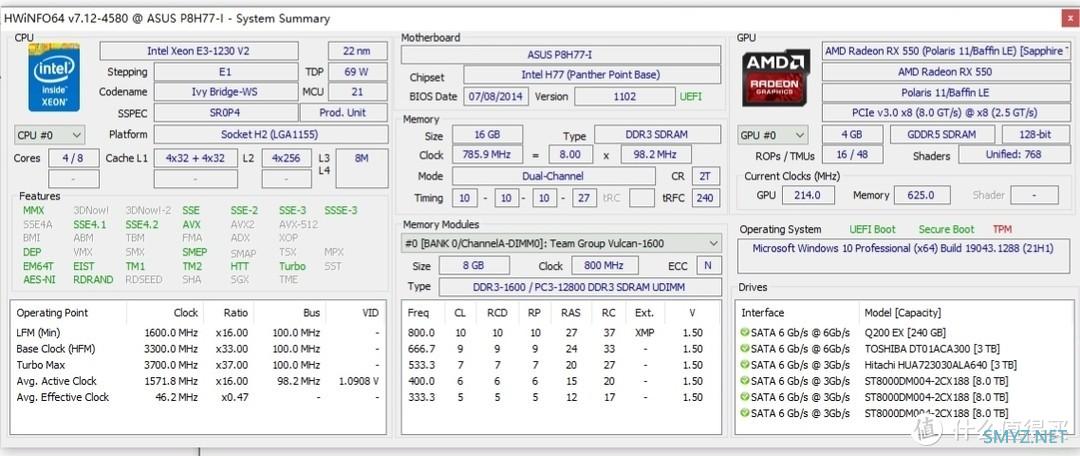Click the DDR3-1600 / PC3-12800 type field

pyautogui.click(x=580, y=287)
